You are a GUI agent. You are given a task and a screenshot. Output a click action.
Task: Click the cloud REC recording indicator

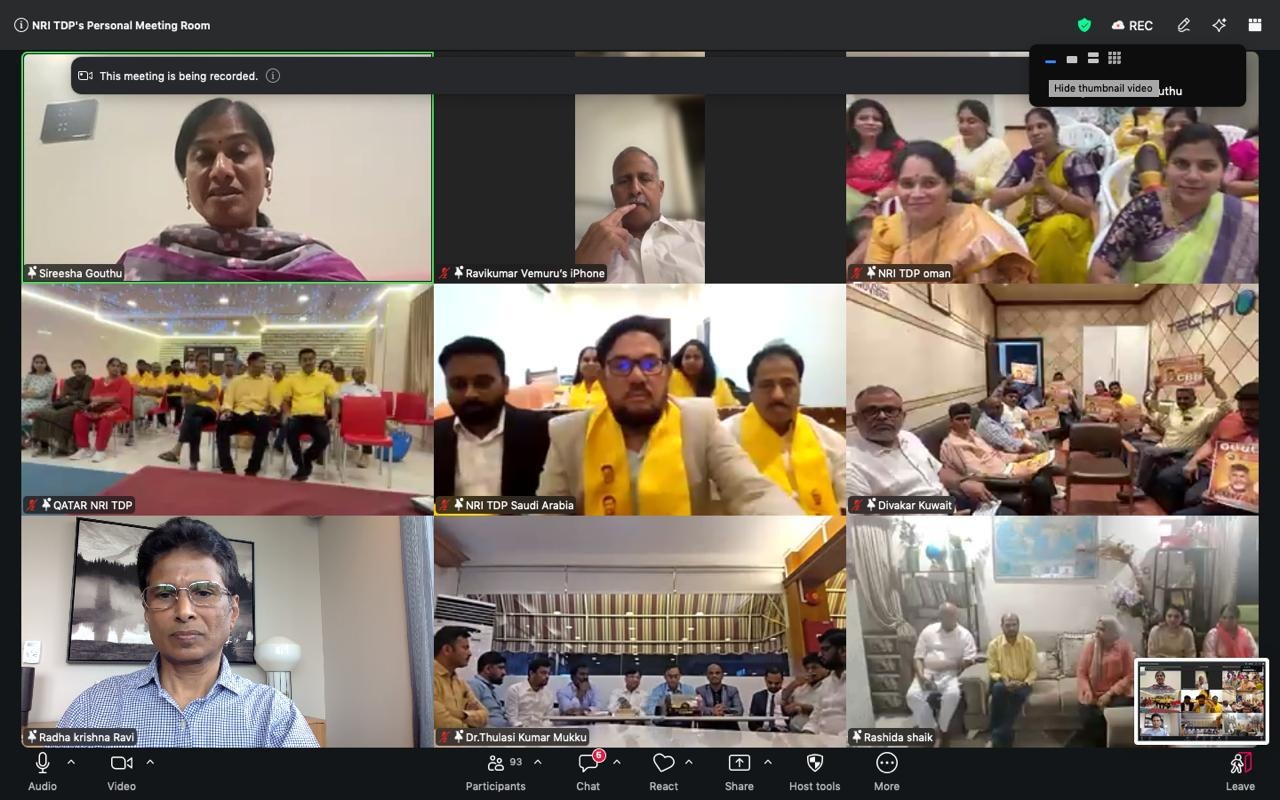(x=1132, y=25)
